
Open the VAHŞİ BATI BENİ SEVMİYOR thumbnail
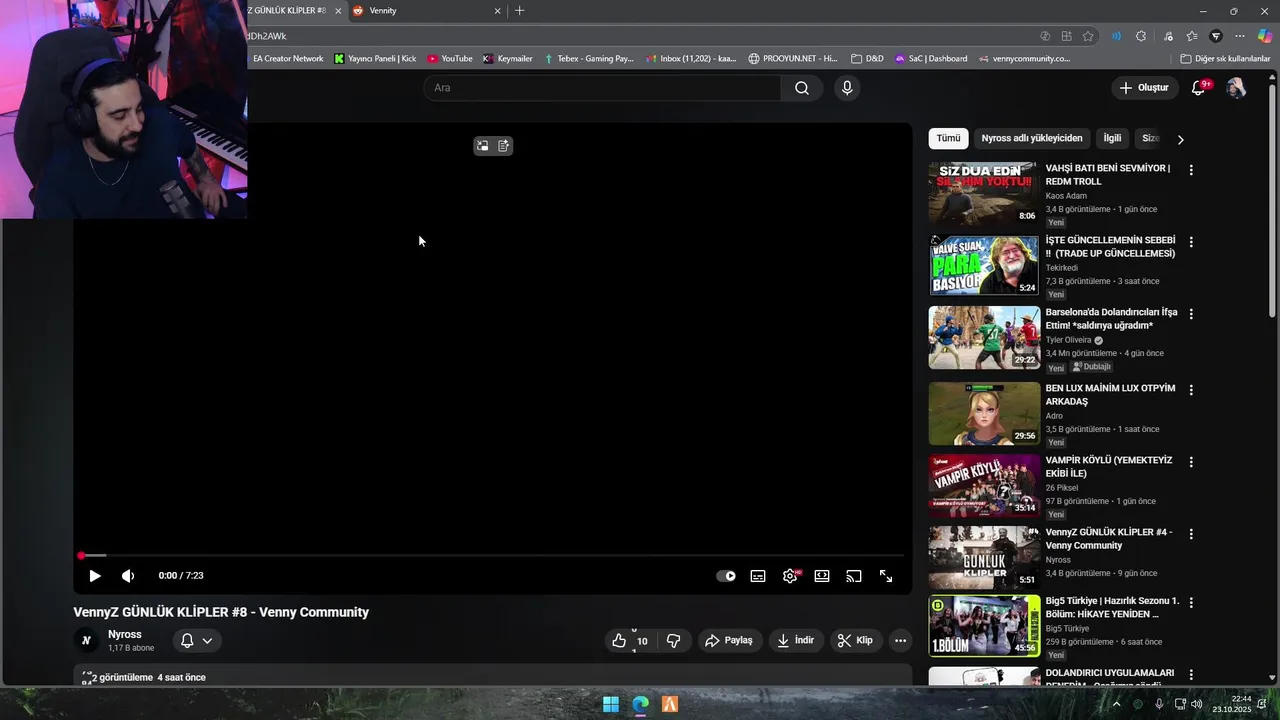tap(984, 194)
